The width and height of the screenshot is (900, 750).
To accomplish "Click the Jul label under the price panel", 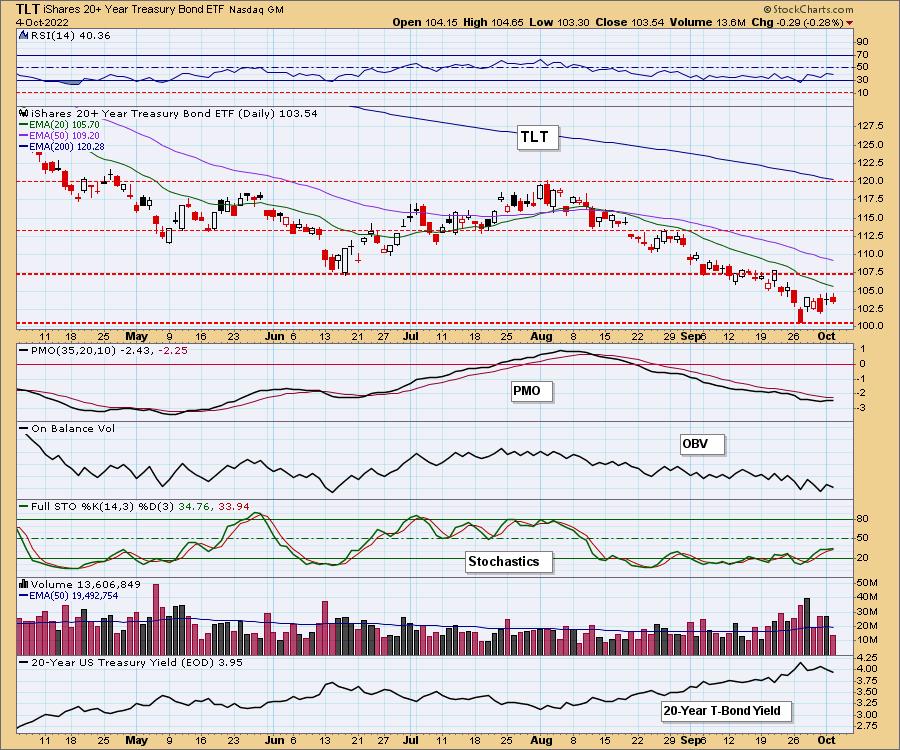I will (410, 336).
